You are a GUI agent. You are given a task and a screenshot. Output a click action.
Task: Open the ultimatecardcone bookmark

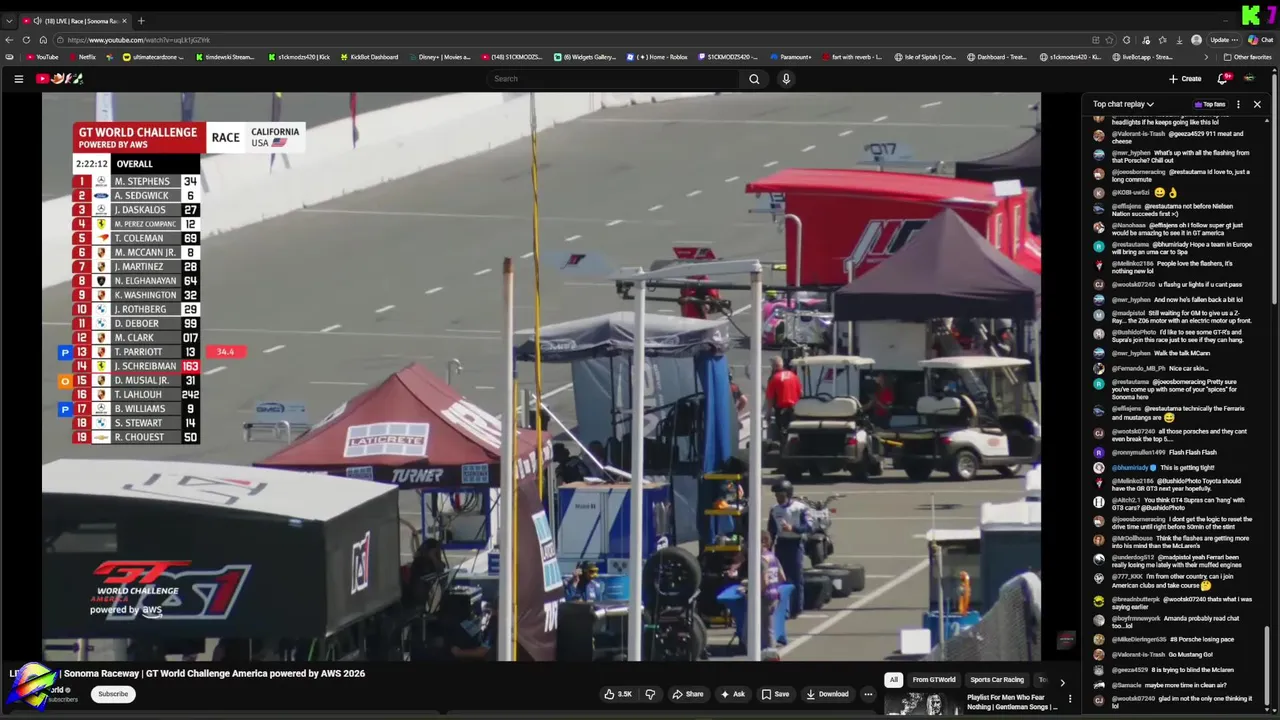(x=153, y=57)
